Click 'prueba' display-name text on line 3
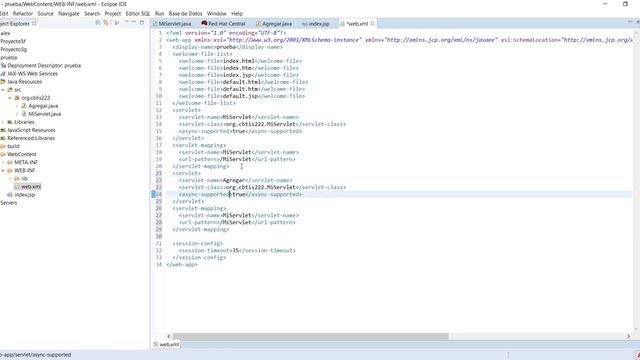This screenshot has width=640, height=360. click(226, 47)
